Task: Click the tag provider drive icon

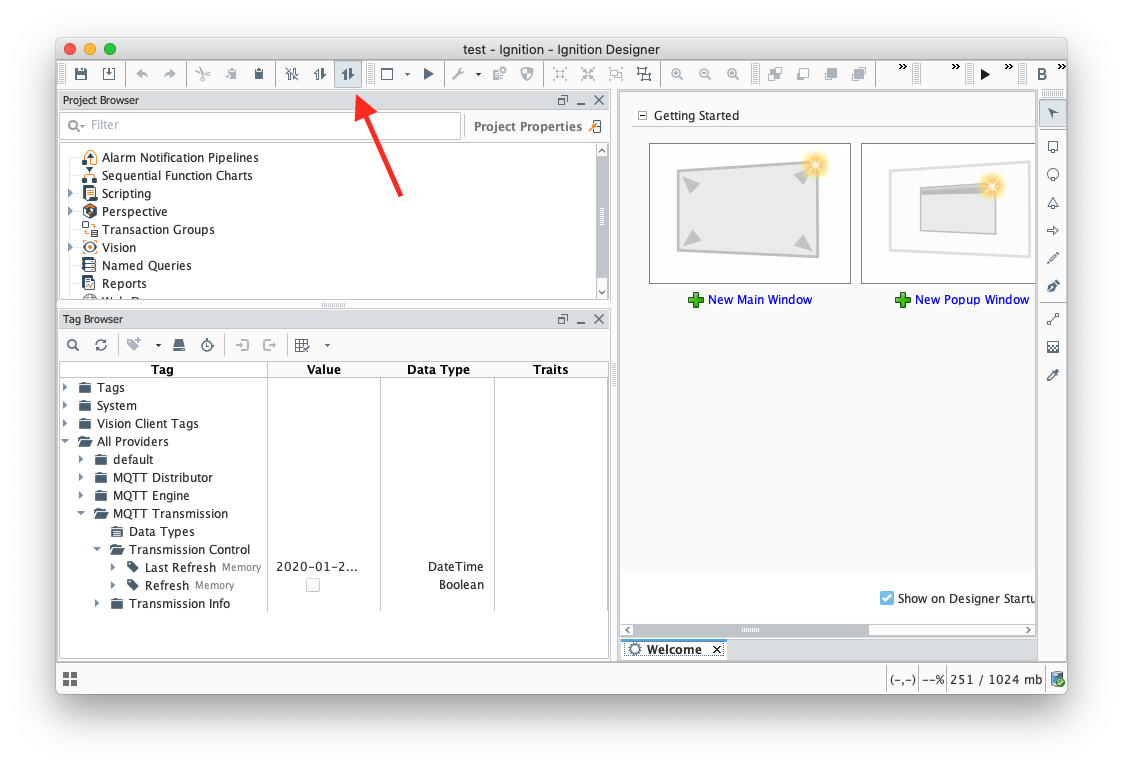Action: (x=179, y=345)
